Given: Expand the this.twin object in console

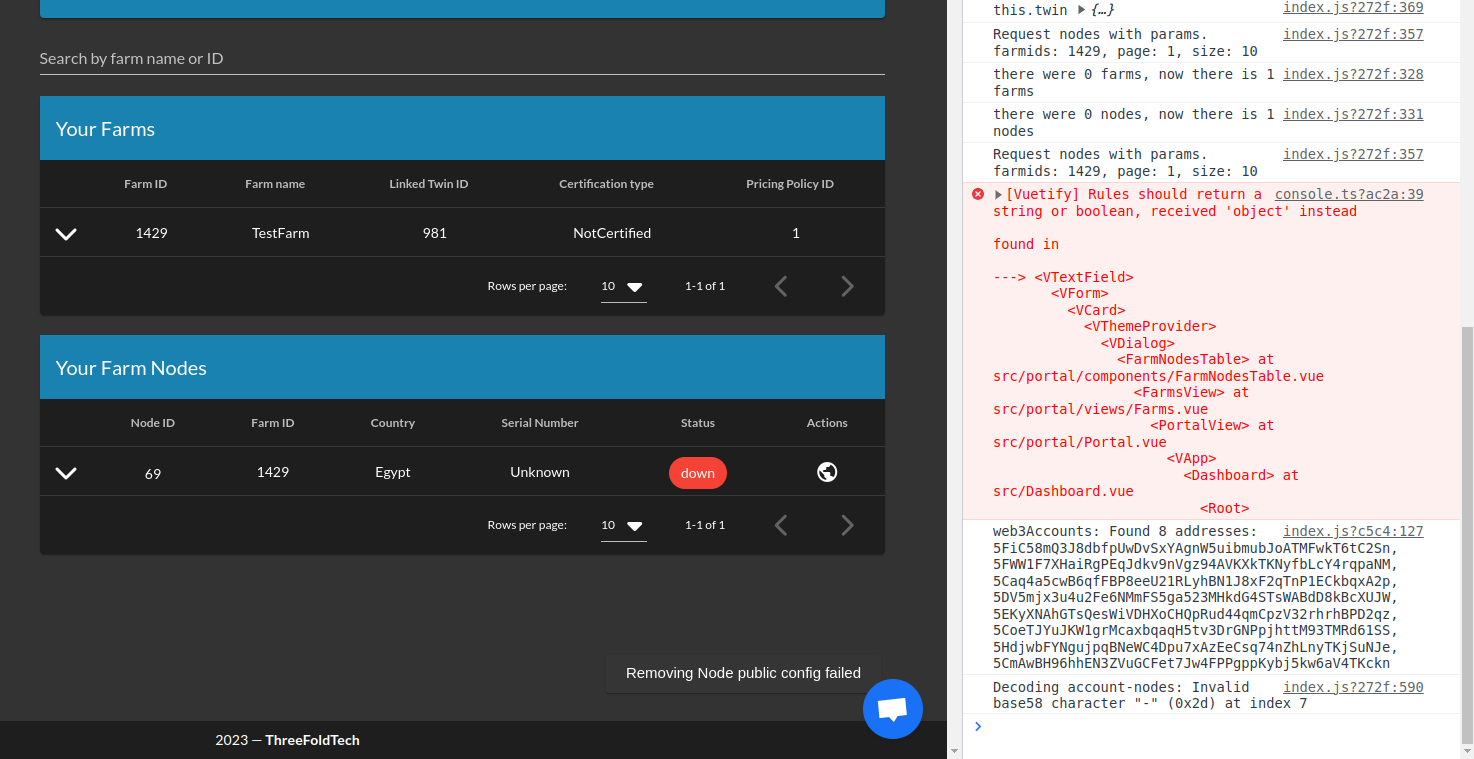Looking at the screenshot, I should [1080, 9].
